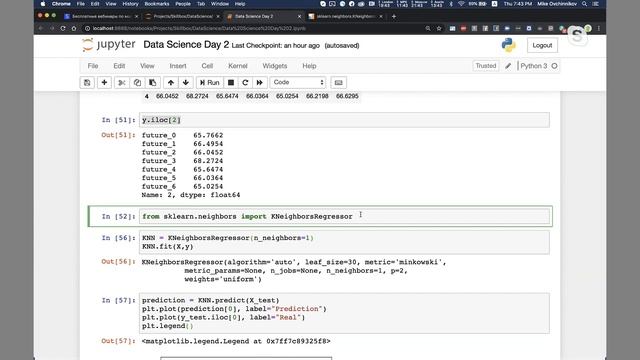The width and height of the screenshot is (640, 360).
Task: Open the Insert menu in Jupyter
Action: 178,66
